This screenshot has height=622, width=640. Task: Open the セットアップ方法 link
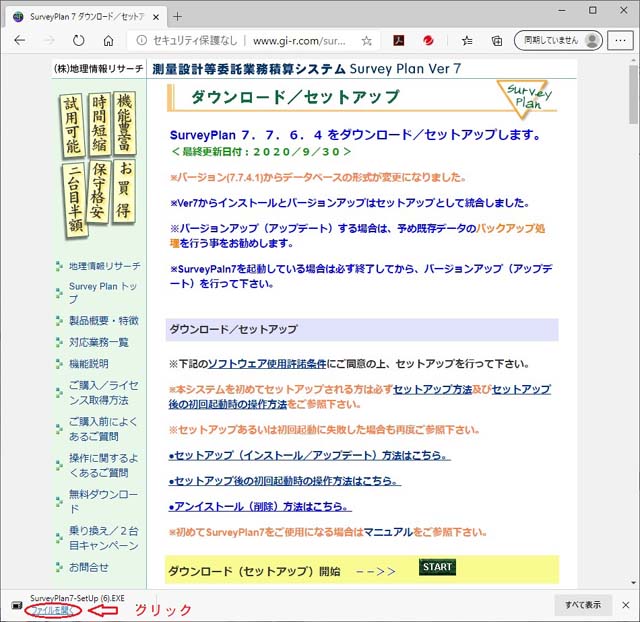click(432, 389)
